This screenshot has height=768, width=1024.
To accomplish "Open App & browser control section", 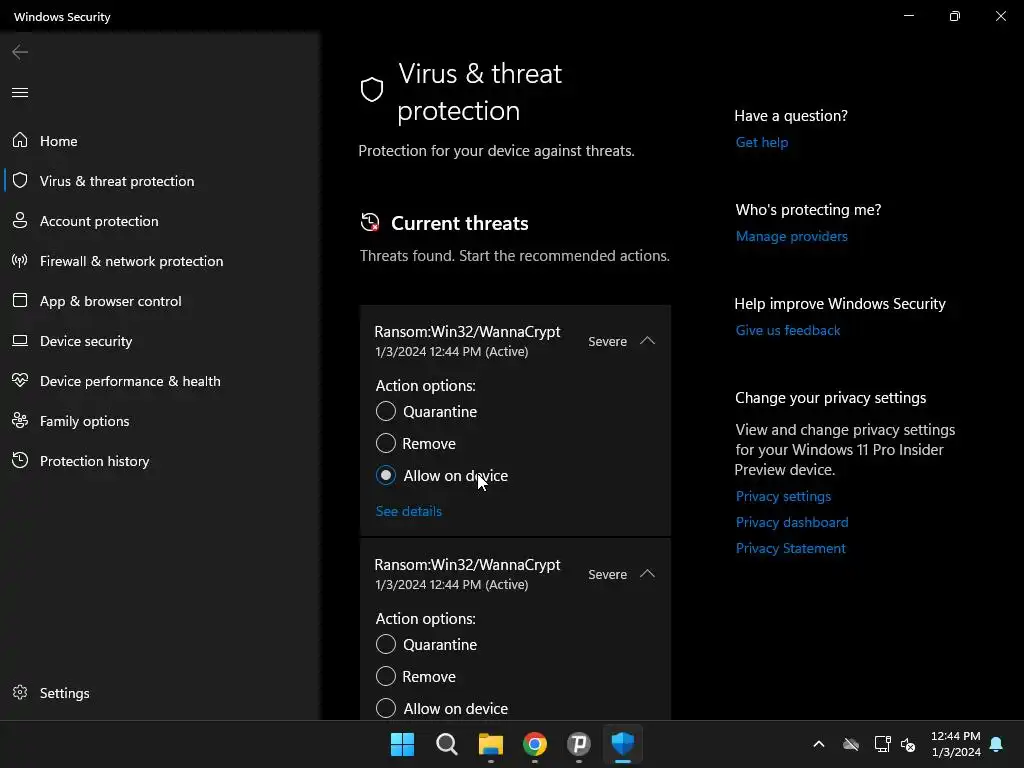I will (110, 301).
